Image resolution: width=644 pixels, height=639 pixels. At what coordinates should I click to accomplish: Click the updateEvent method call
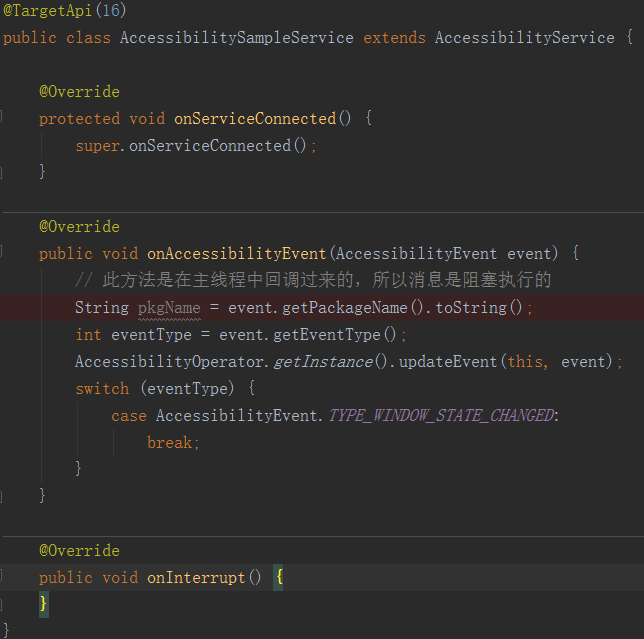448,362
